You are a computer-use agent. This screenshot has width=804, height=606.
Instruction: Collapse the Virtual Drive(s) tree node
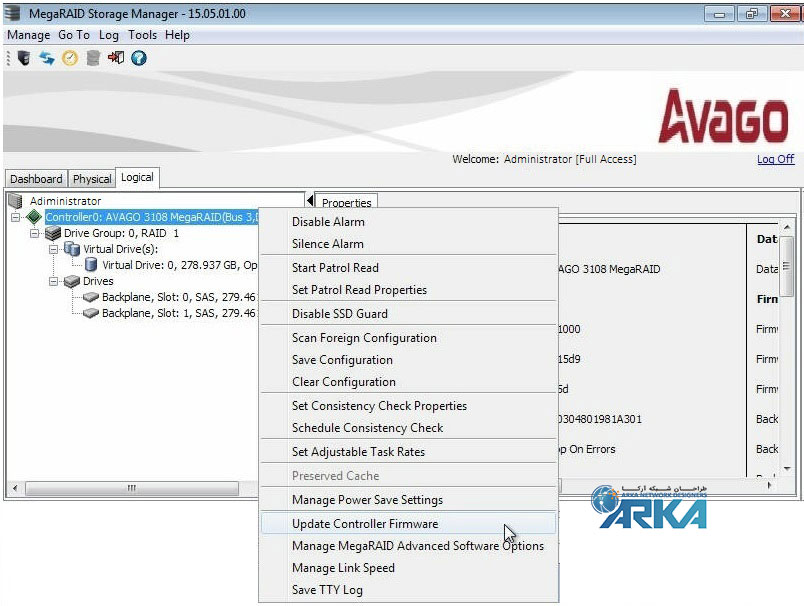click(52, 250)
